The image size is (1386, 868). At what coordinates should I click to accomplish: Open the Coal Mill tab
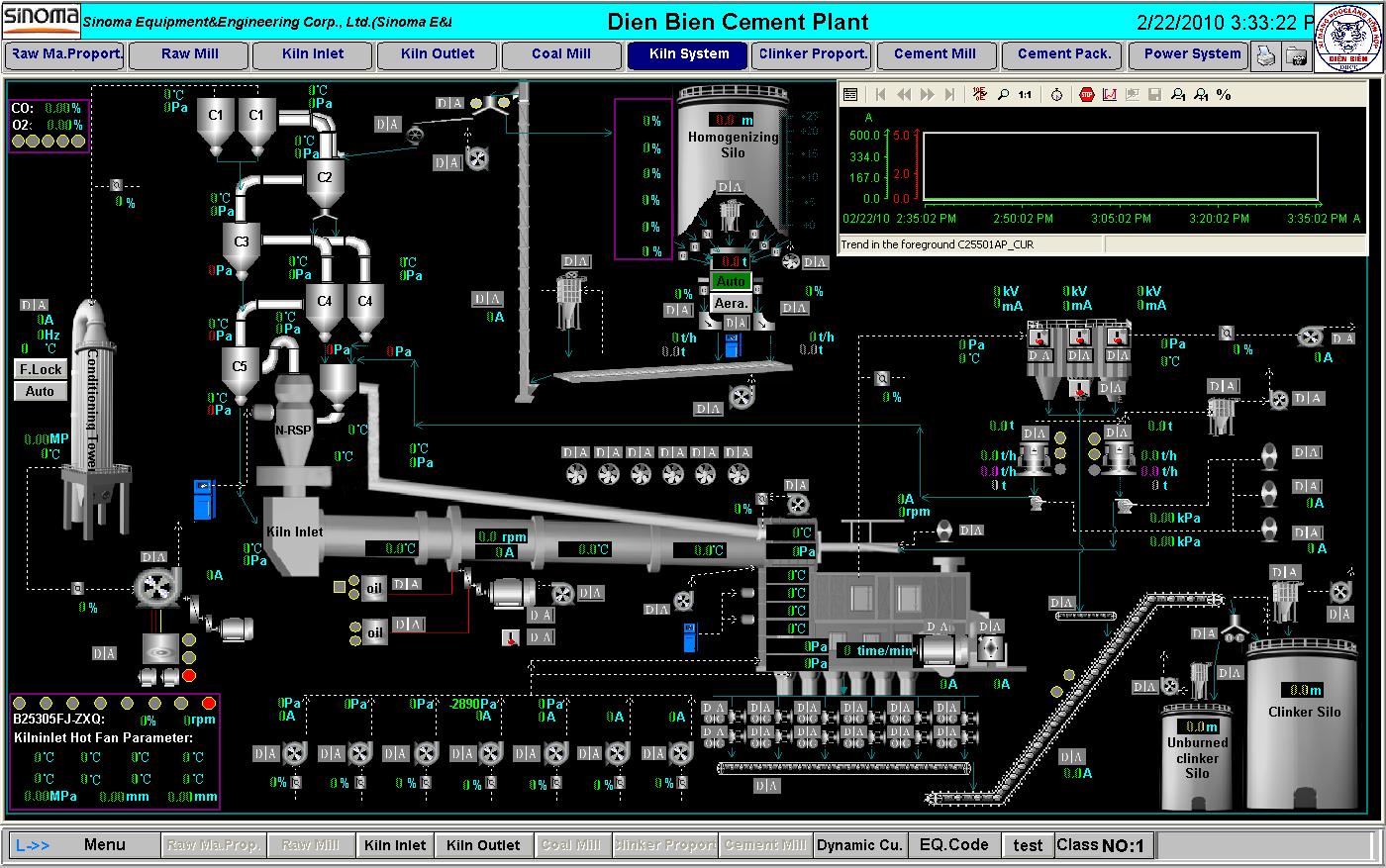[562, 55]
